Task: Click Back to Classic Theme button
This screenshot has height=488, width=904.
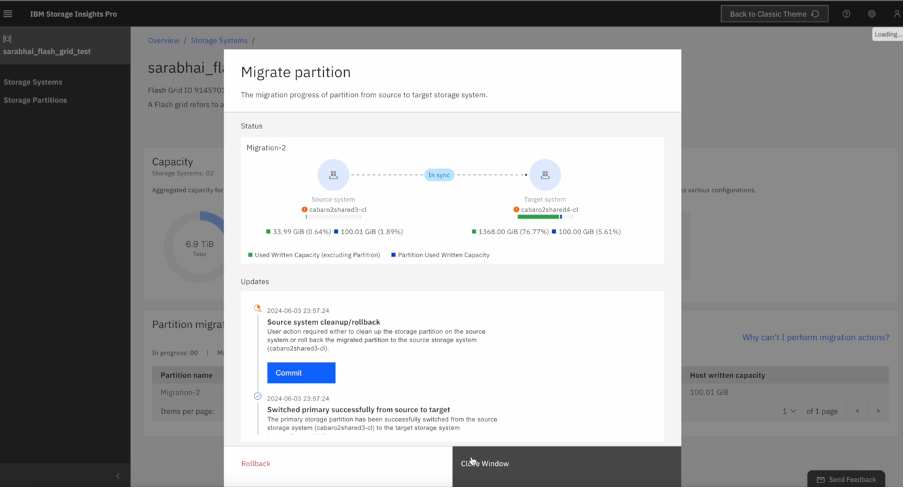Action: click(x=774, y=14)
